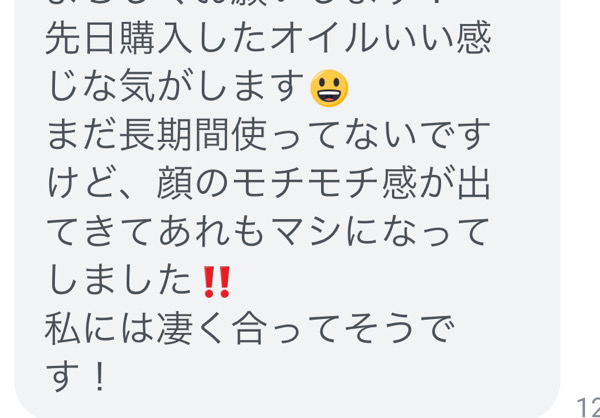Click the text "先日購入した" in message
The height and width of the screenshot is (418, 600).
(157, 38)
